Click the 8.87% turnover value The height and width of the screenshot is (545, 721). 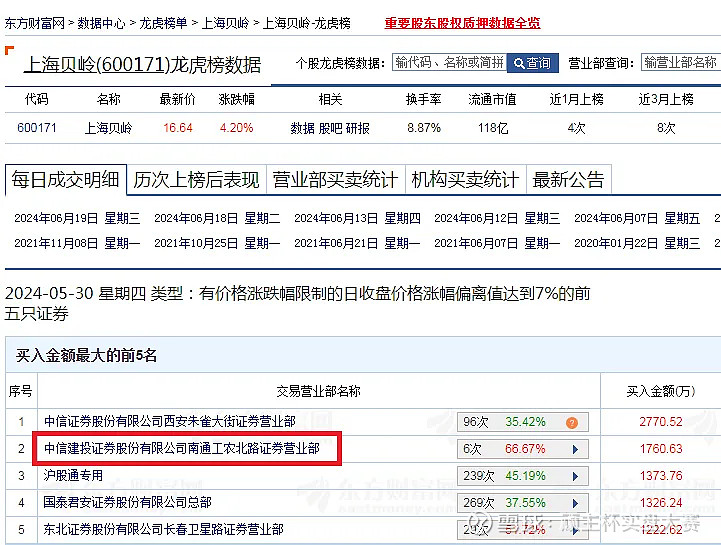coord(423,128)
